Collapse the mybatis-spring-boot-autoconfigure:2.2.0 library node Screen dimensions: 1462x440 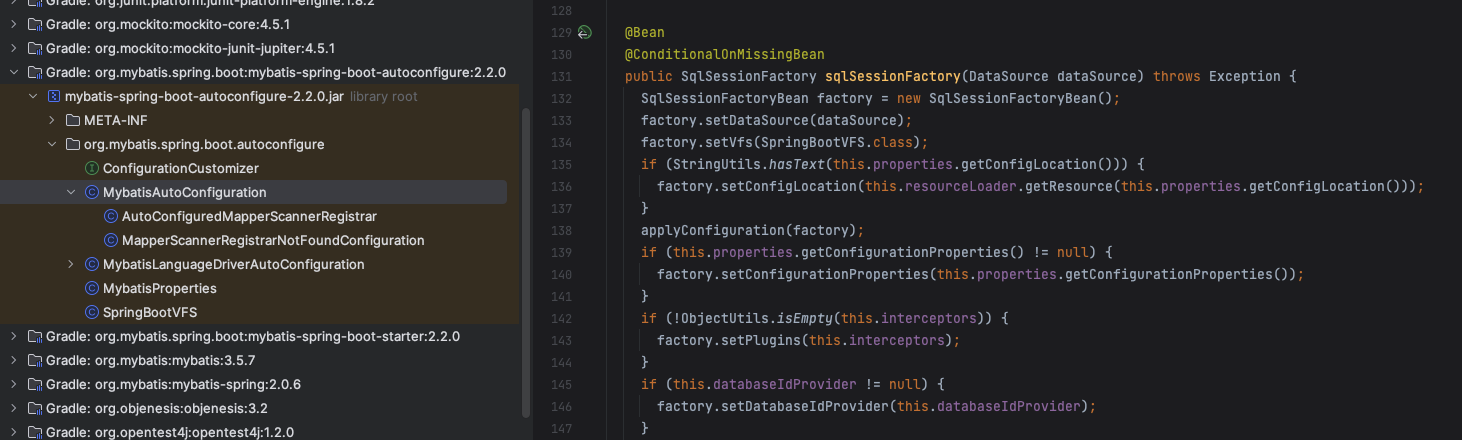(14, 72)
